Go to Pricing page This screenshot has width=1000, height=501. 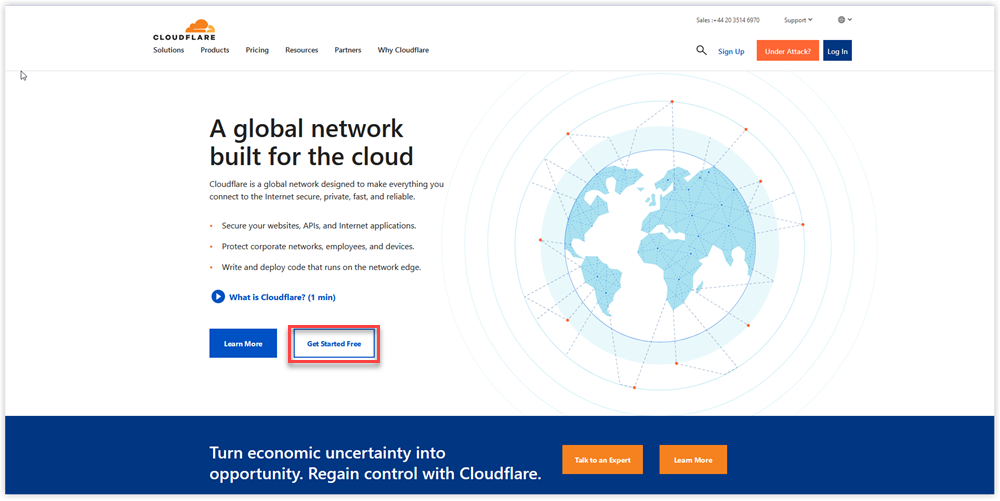pos(257,50)
